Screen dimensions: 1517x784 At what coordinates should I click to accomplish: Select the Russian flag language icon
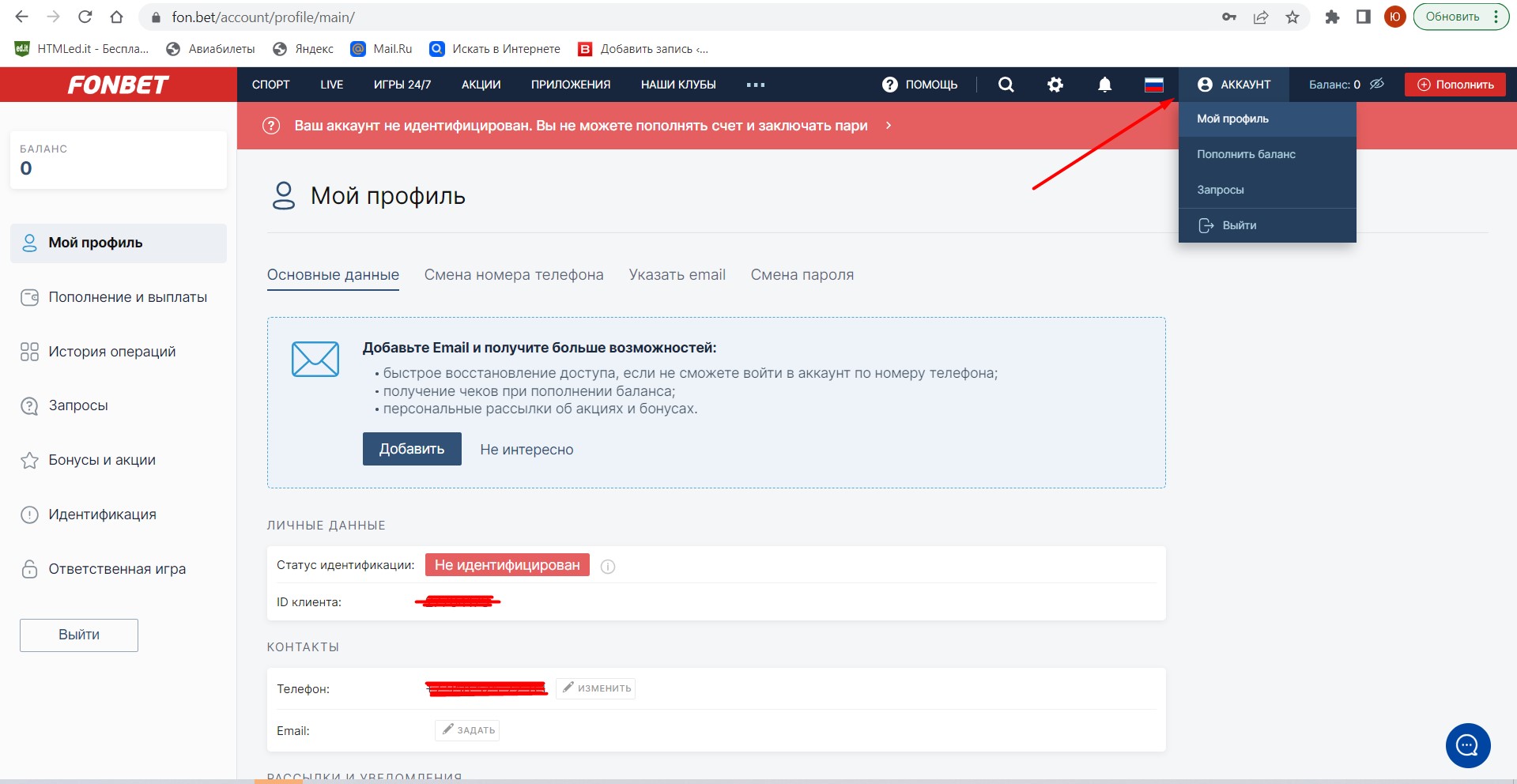pos(1154,85)
